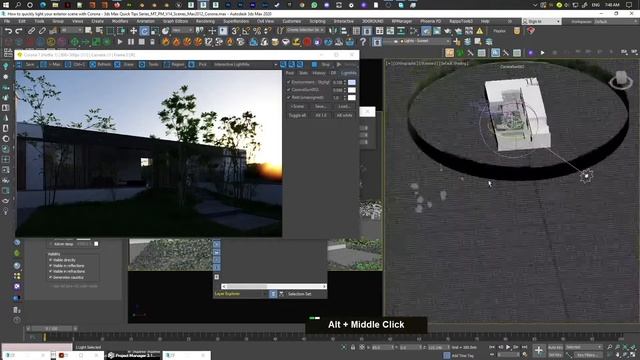Viewport: 640px width, 360px height.
Task: Click the Rectangular Selection Region icon
Action: pyautogui.click(x=110, y=31)
